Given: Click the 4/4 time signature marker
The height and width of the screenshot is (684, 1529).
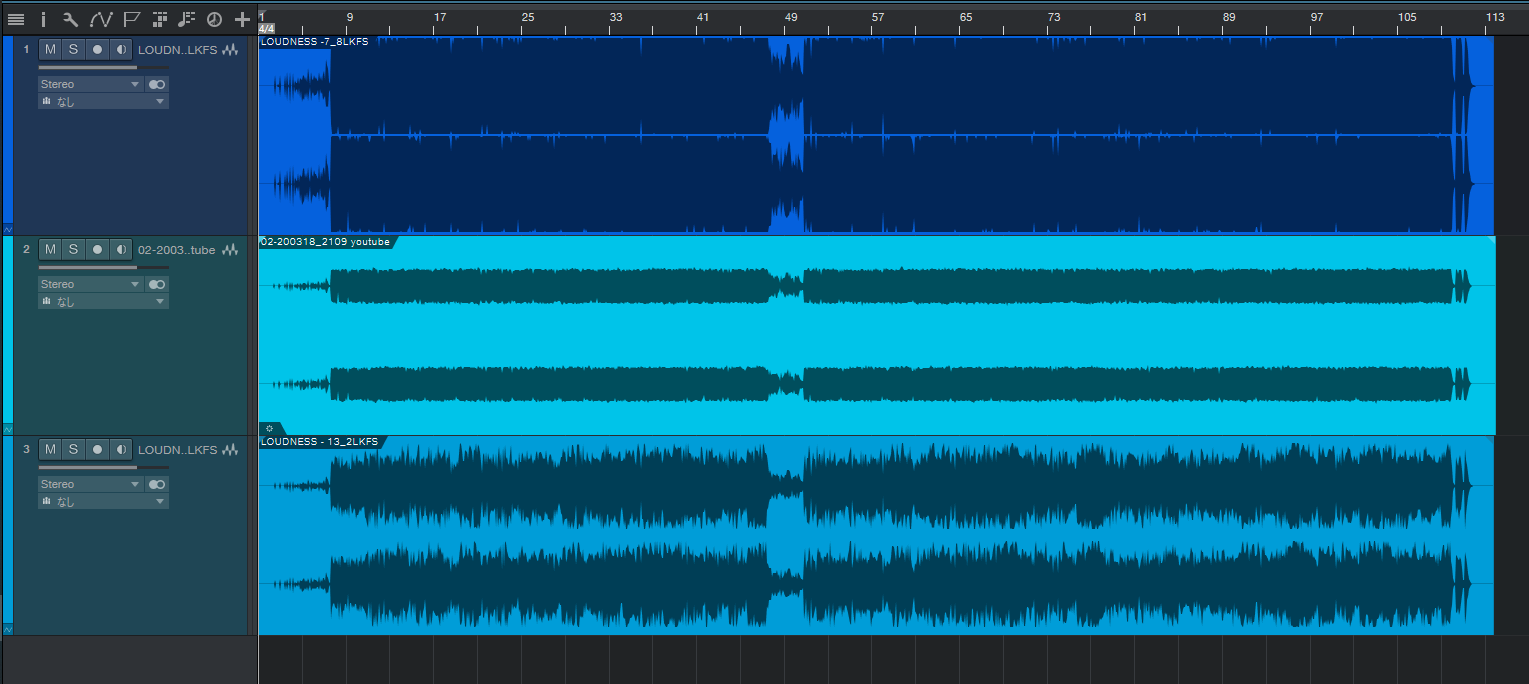Looking at the screenshot, I should click(266, 29).
